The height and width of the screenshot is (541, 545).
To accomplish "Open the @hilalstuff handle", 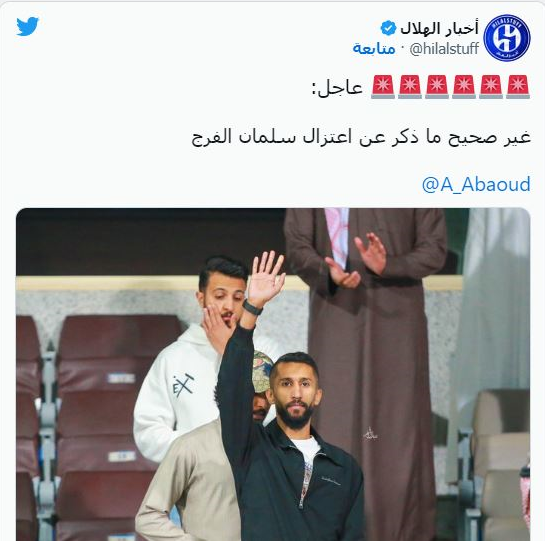I will point(444,48).
